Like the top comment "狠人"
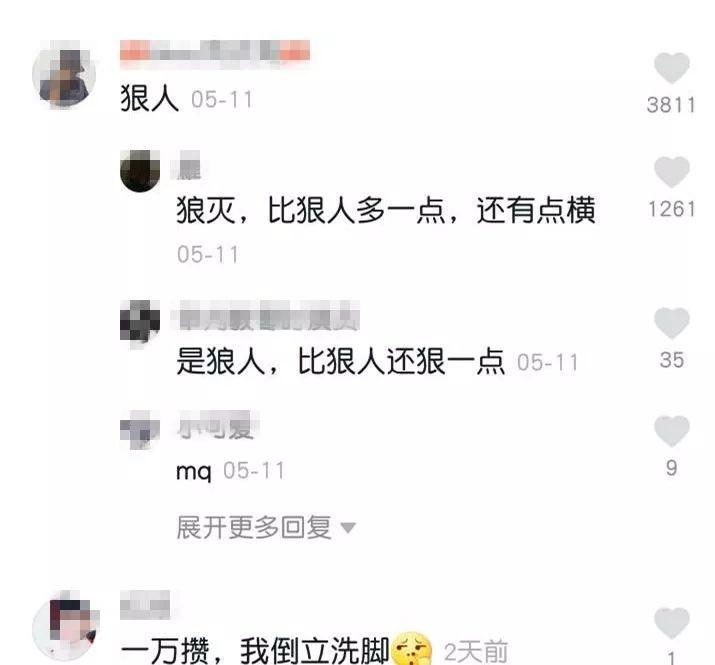This screenshot has width=715, height=665. coord(672,68)
